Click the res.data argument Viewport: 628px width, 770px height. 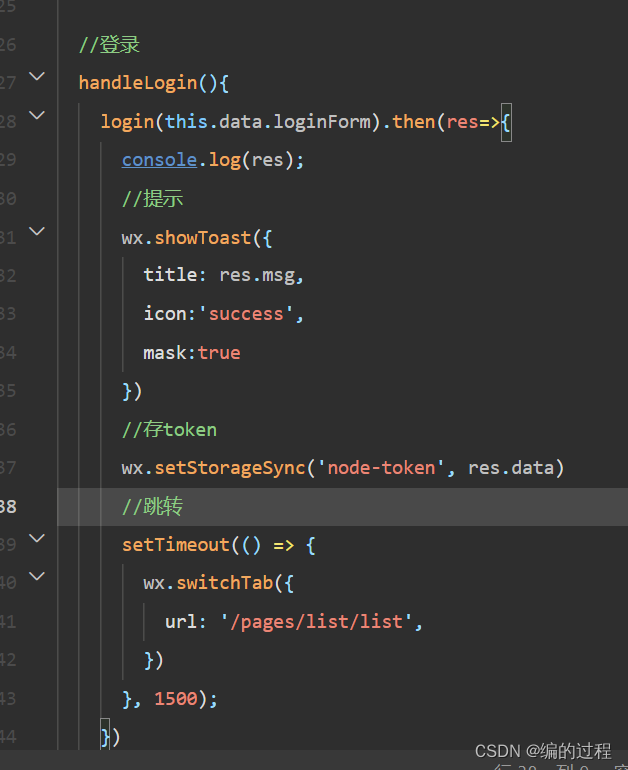pos(511,468)
